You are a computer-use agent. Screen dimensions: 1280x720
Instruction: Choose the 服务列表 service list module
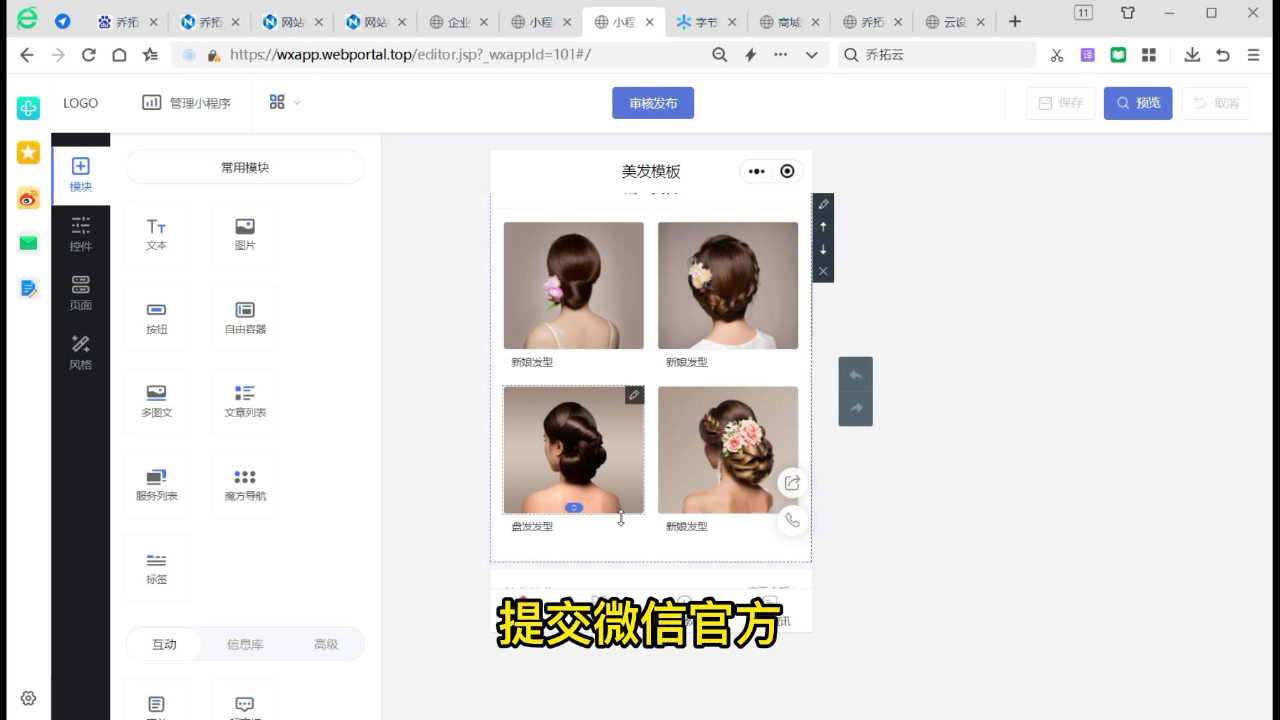point(156,484)
